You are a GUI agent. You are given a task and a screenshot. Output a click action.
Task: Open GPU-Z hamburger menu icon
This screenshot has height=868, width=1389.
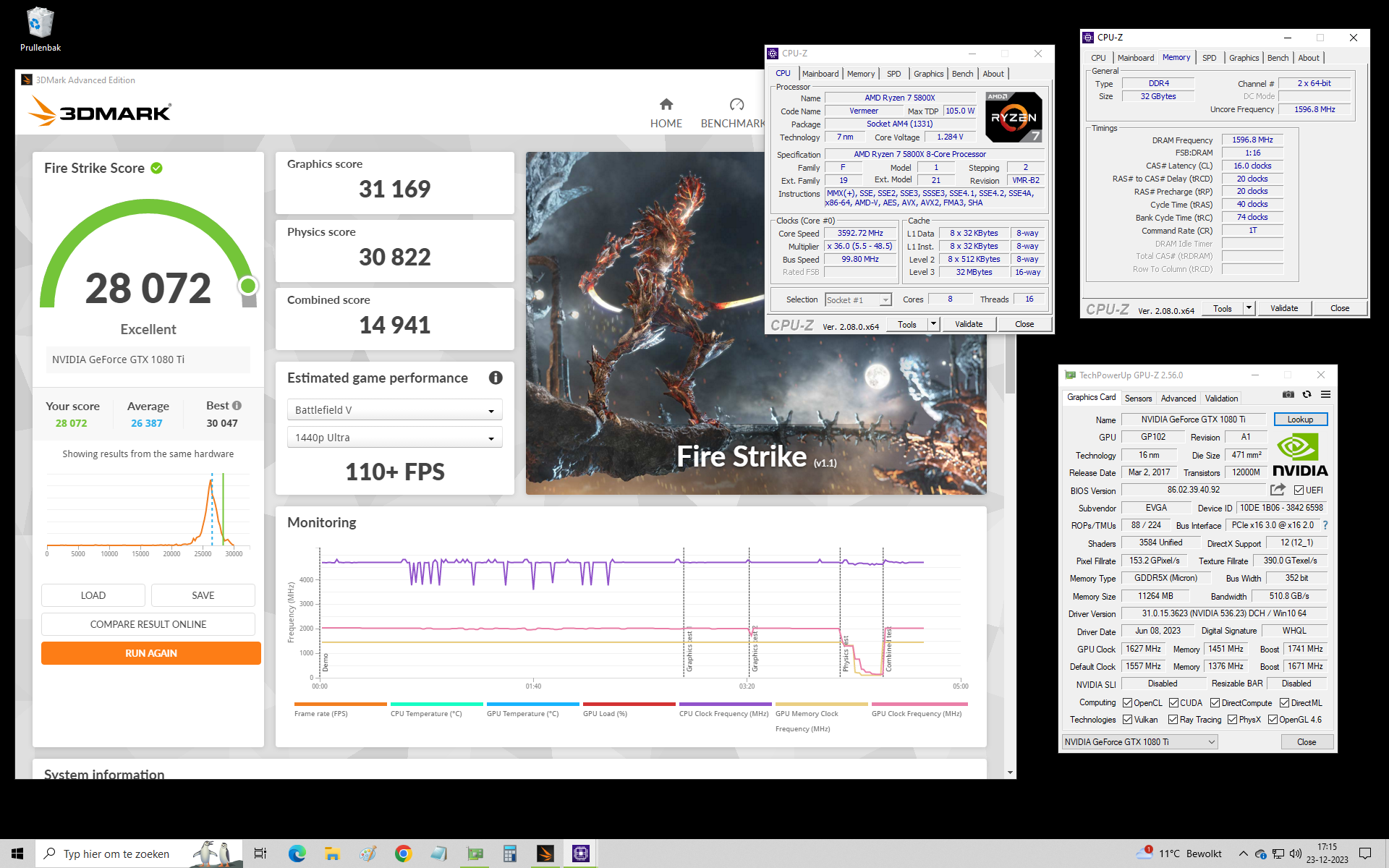tap(1325, 394)
